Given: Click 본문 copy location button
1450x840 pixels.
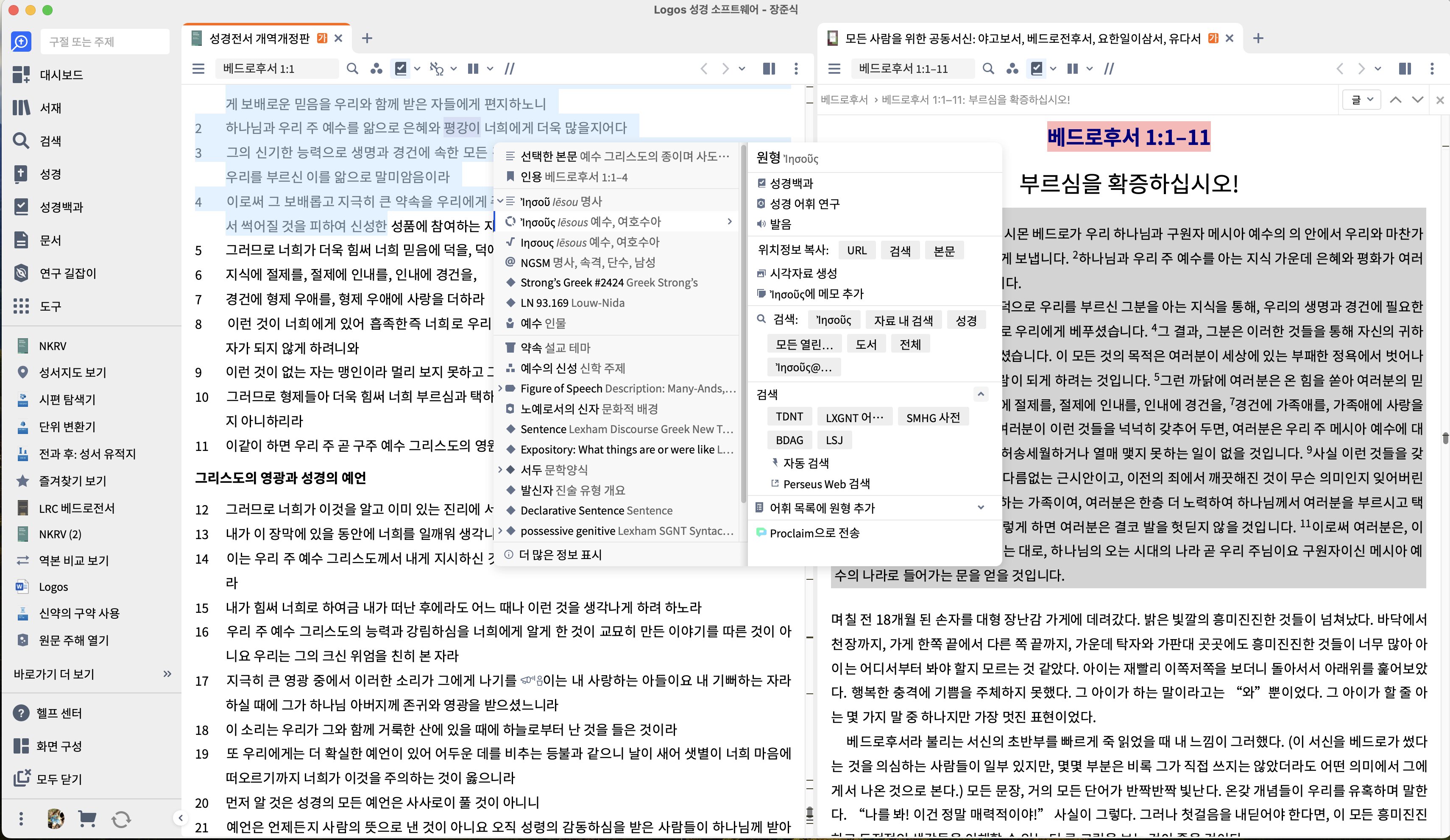Looking at the screenshot, I should click(x=944, y=251).
